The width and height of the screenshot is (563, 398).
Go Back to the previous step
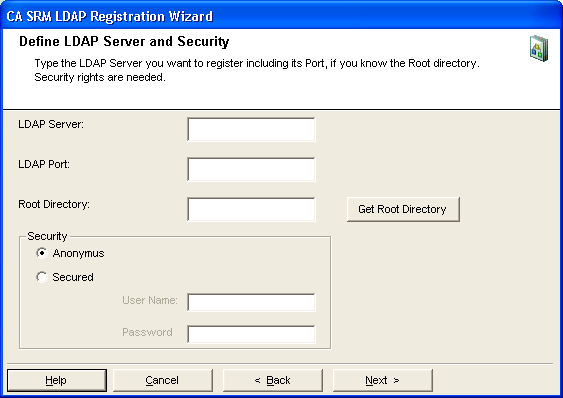[x=273, y=380]
